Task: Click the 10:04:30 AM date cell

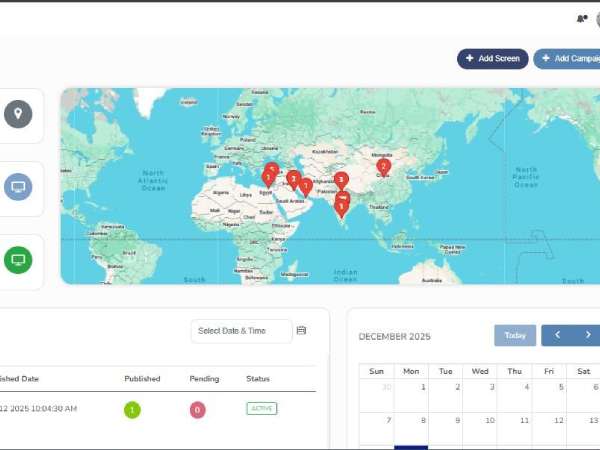Action: tap(38, 409)
